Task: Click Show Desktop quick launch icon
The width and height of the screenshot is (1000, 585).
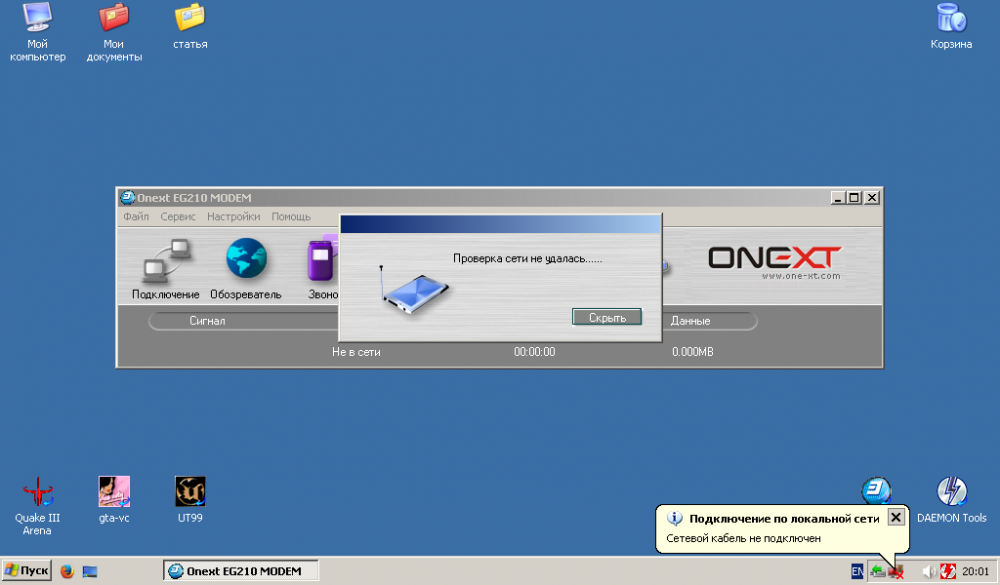Action: point(90,571)
